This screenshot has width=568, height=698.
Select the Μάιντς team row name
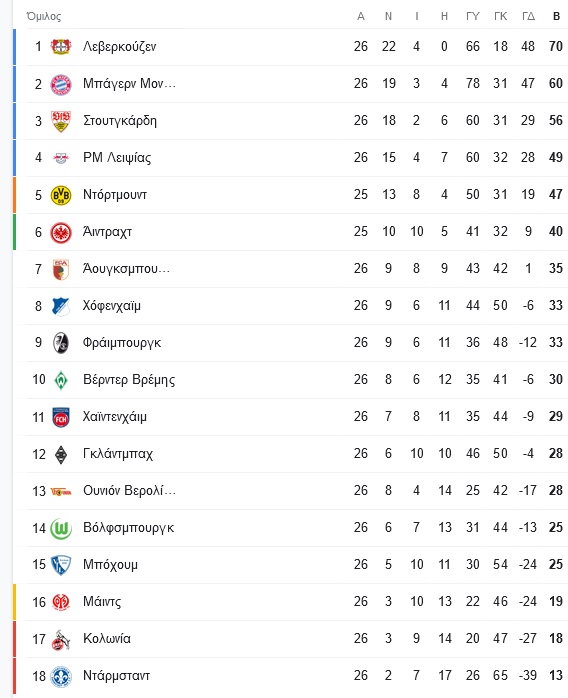pyautogui.click(x=102, y=602)
